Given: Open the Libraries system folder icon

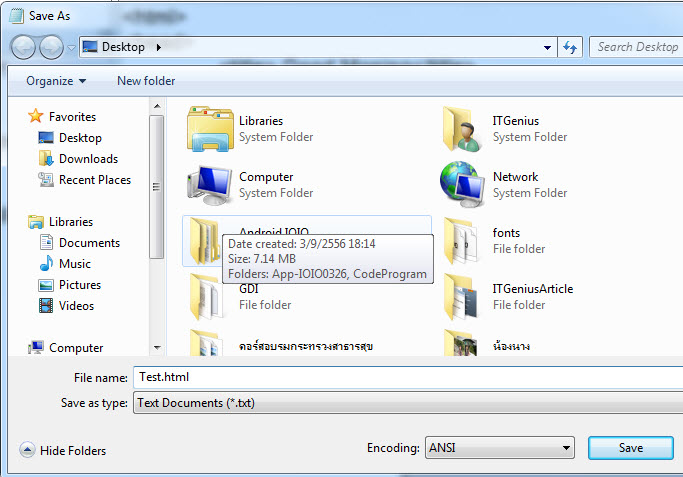Looking at the screenshot, I should tap(210, 128).
